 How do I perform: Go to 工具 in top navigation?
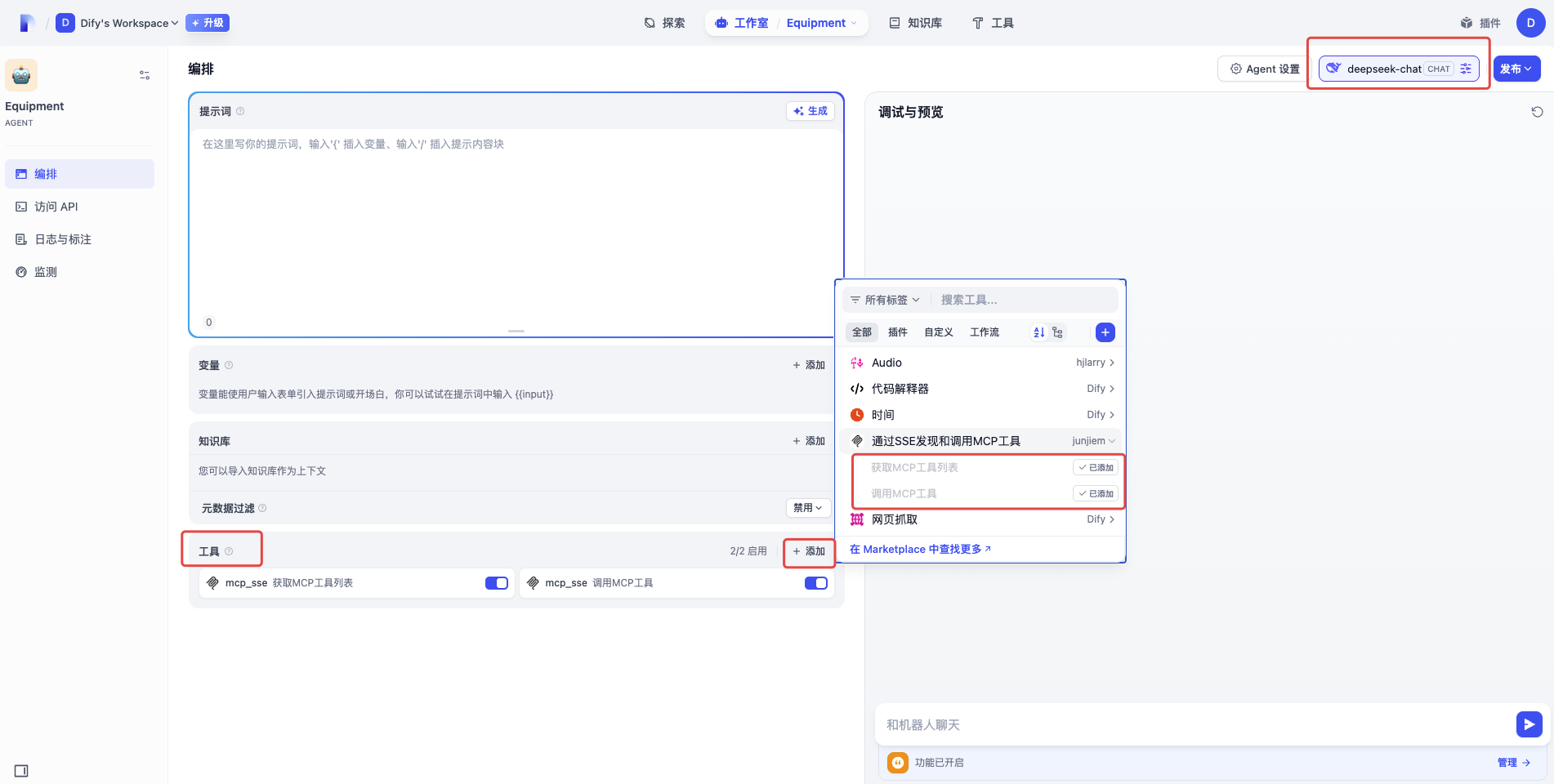pyautogui.click(x=993, y=23)
